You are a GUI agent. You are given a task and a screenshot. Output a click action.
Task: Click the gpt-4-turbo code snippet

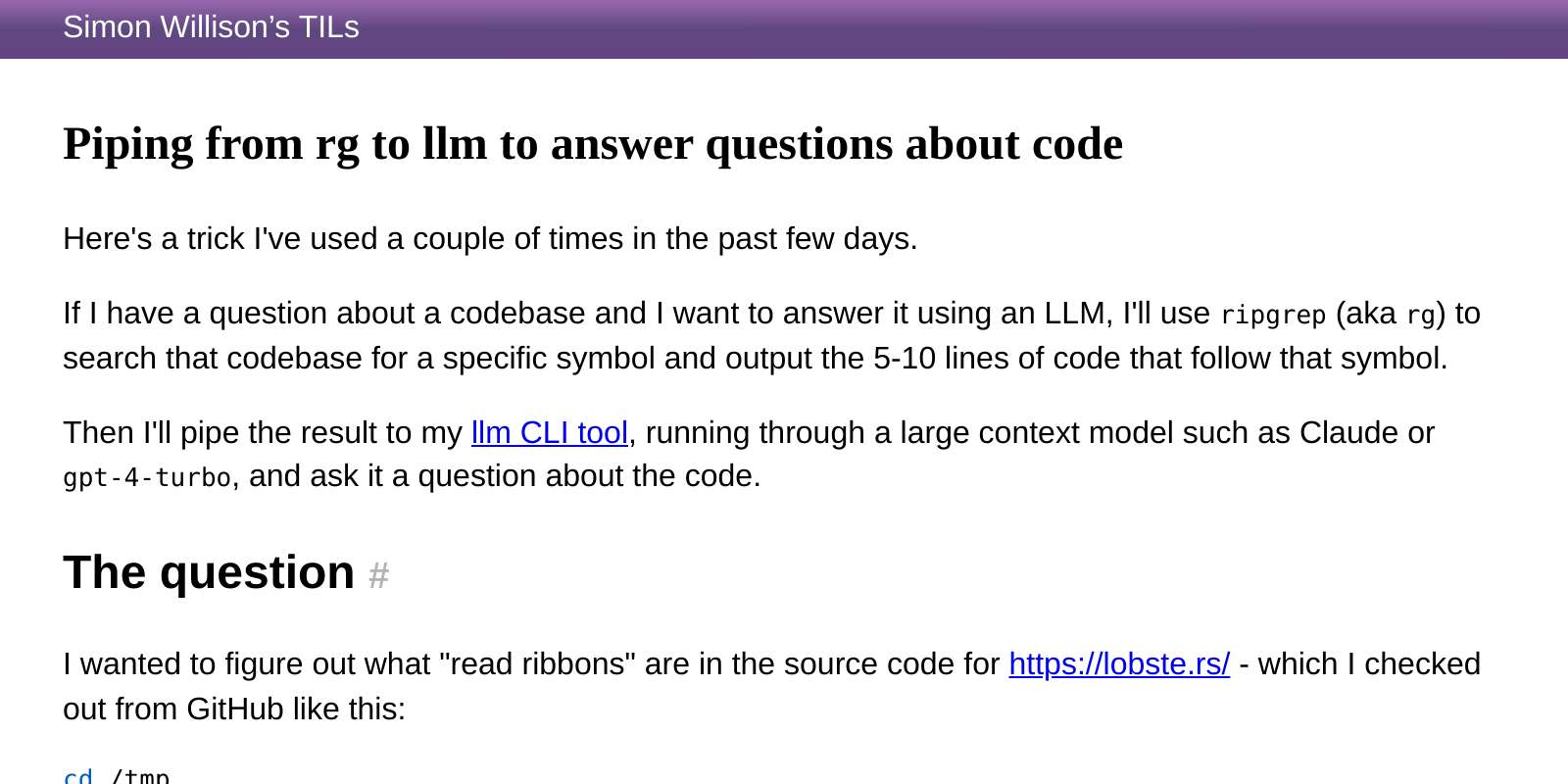pos(147,478)
